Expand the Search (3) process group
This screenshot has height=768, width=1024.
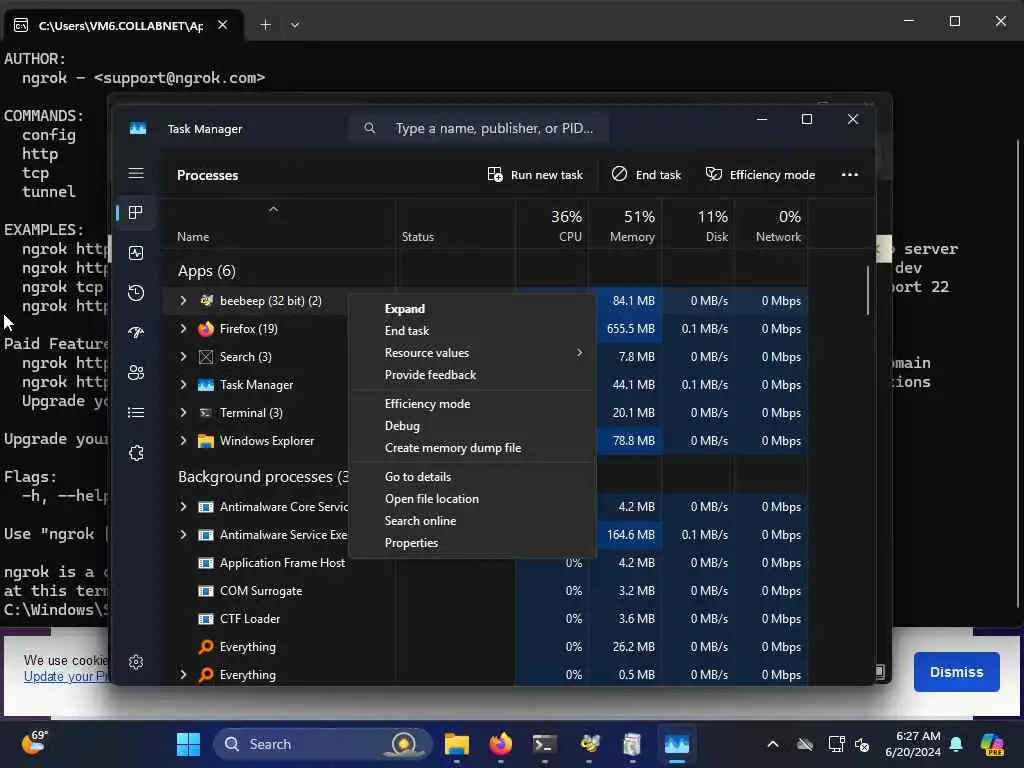pyautogui.click(x=183, y=357)
